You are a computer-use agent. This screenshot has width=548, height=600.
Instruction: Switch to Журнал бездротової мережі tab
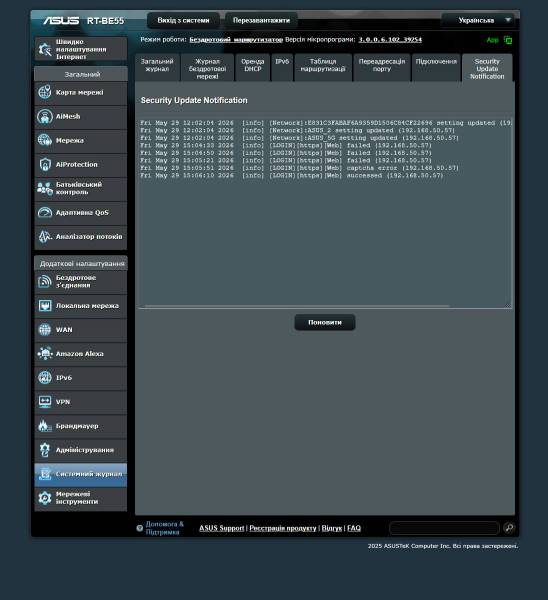(x=207, y=68)
